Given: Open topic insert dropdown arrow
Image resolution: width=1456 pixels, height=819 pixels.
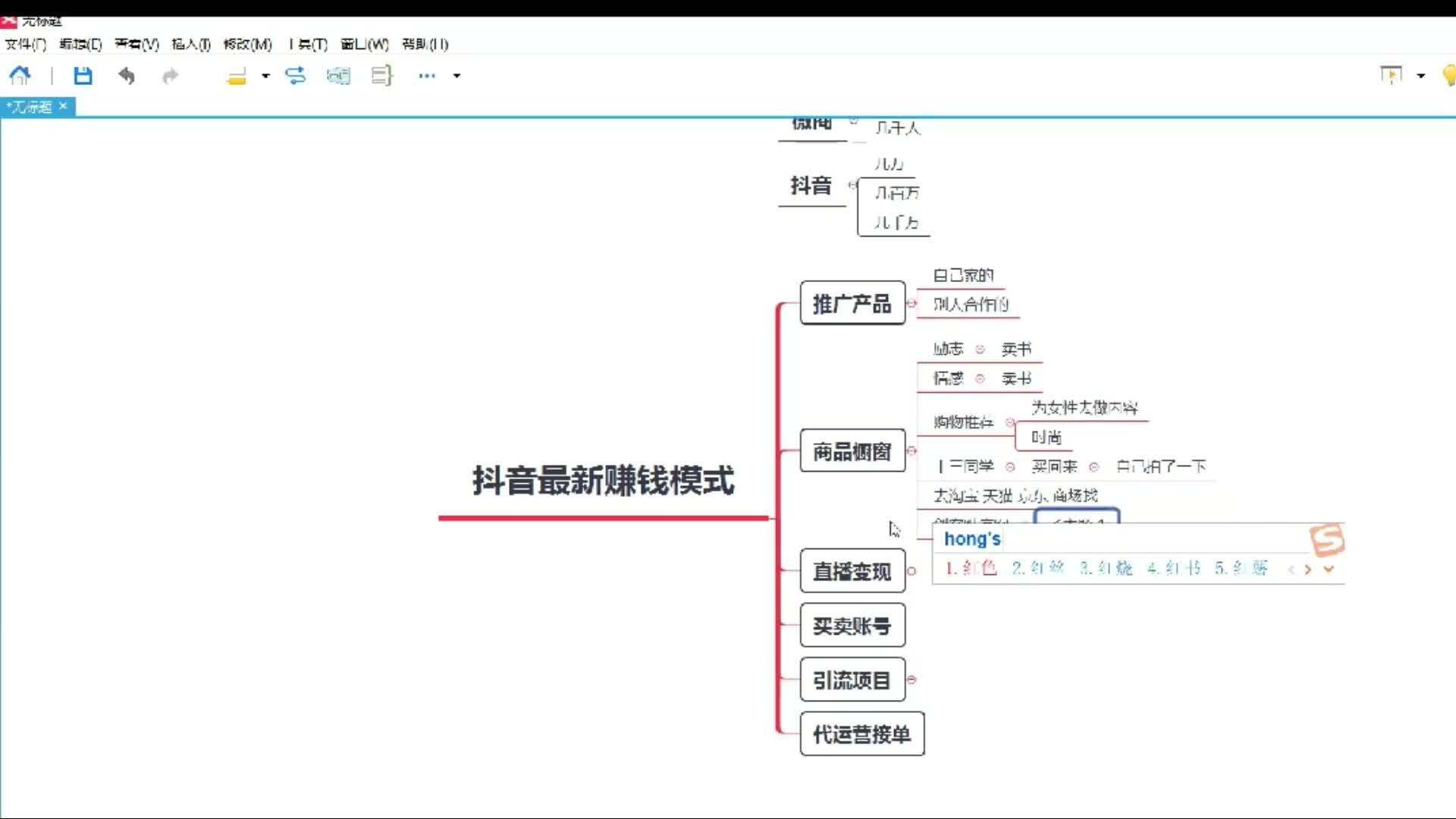Looking at the screenshot, I should pos(265,76).
